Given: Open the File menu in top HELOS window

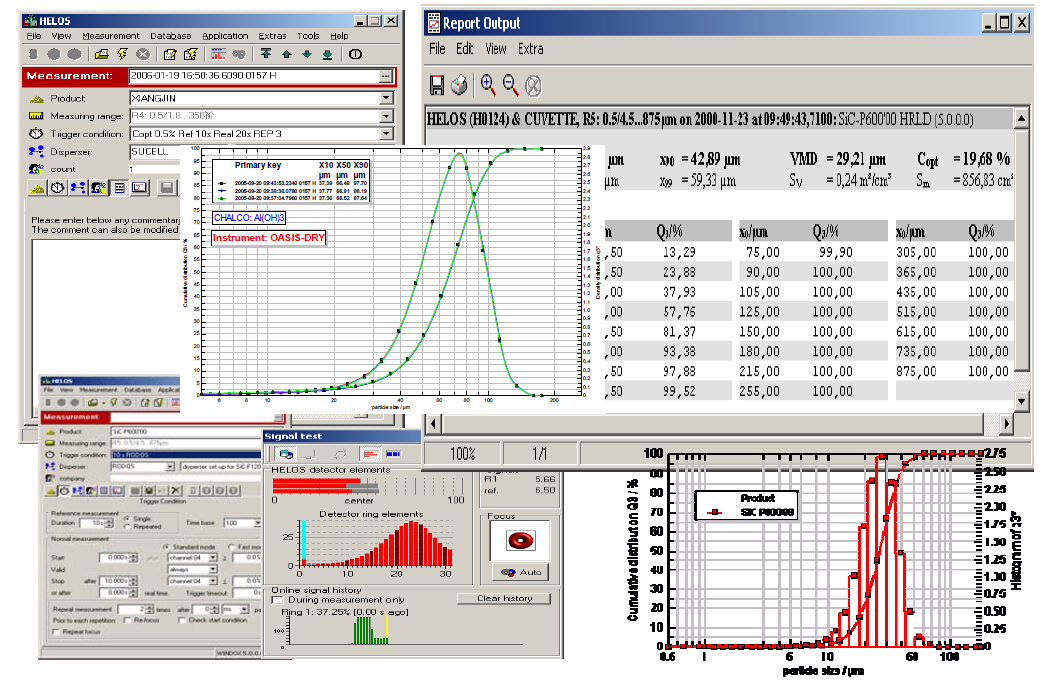Looking at the screenshot, I should [x=33, y=36].
